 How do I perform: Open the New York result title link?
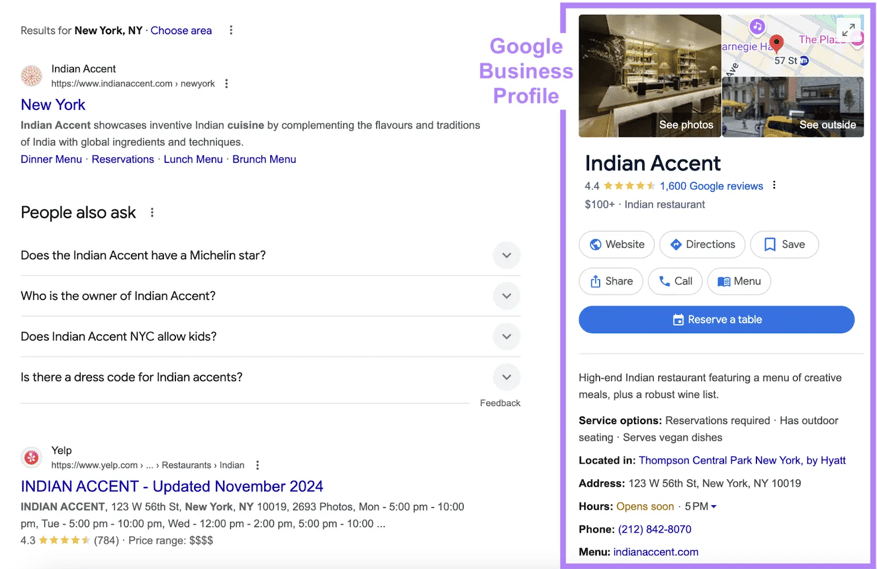click(53, 105)
